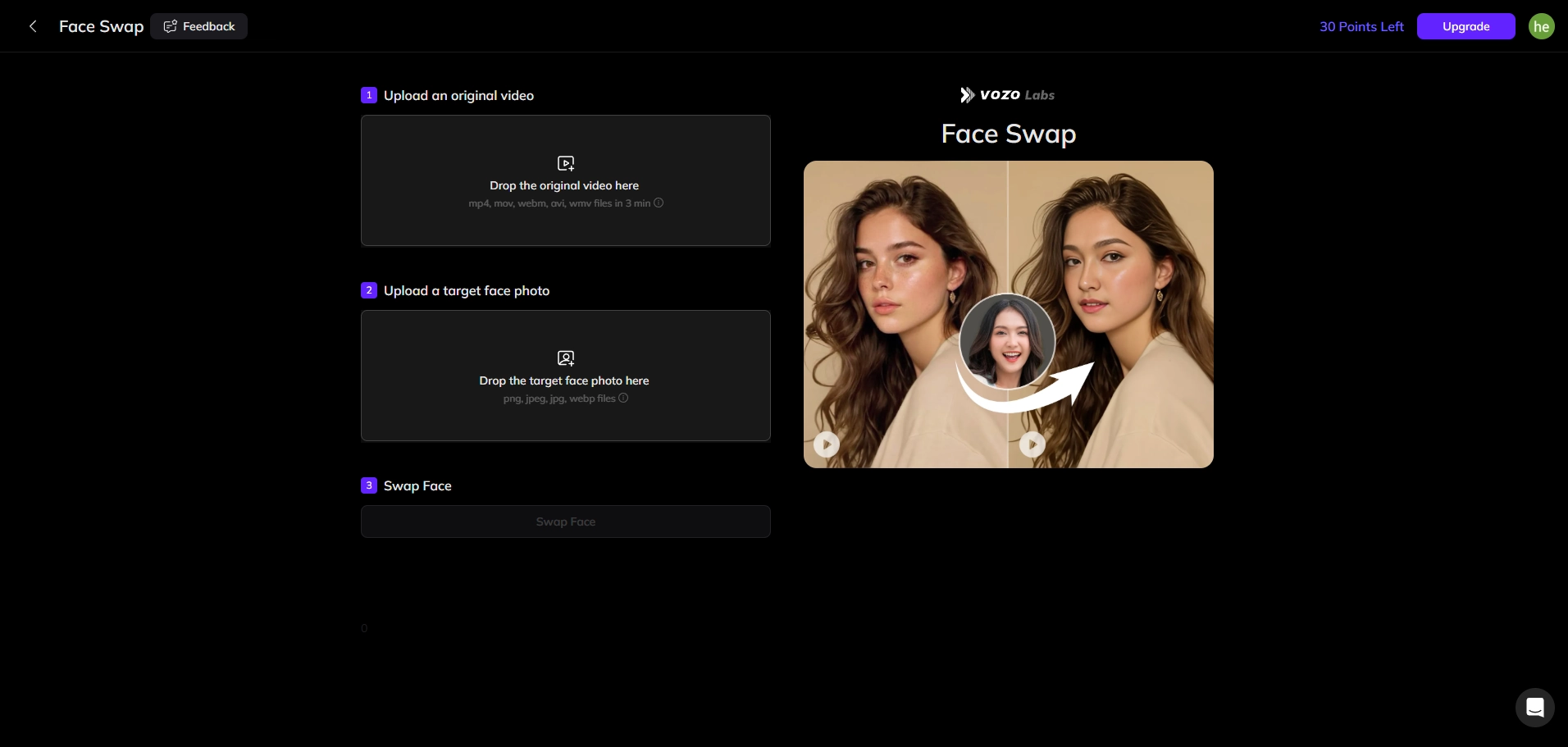The image size is (1568, 747).
Task: Show info about supported video file formats
Action: [x=659, y=203]
